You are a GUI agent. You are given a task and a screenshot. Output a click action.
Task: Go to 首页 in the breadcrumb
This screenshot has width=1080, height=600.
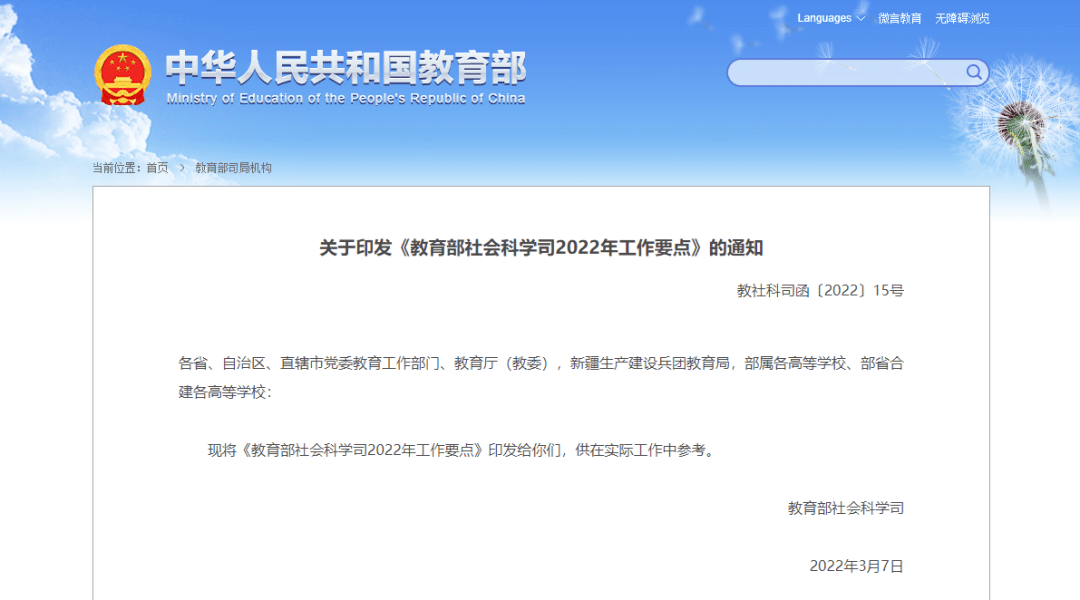pyautogui.click(x=157, y=168)
